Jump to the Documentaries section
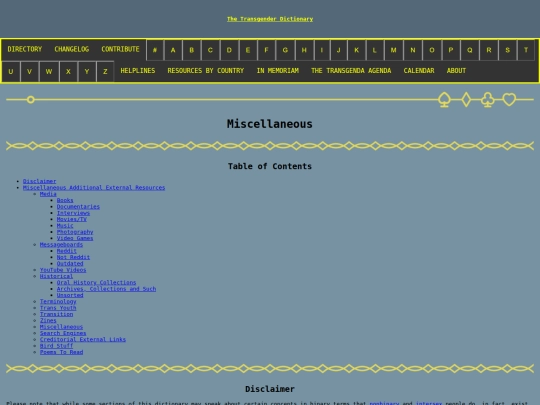540x405 pixels. (x=78, y=207)
